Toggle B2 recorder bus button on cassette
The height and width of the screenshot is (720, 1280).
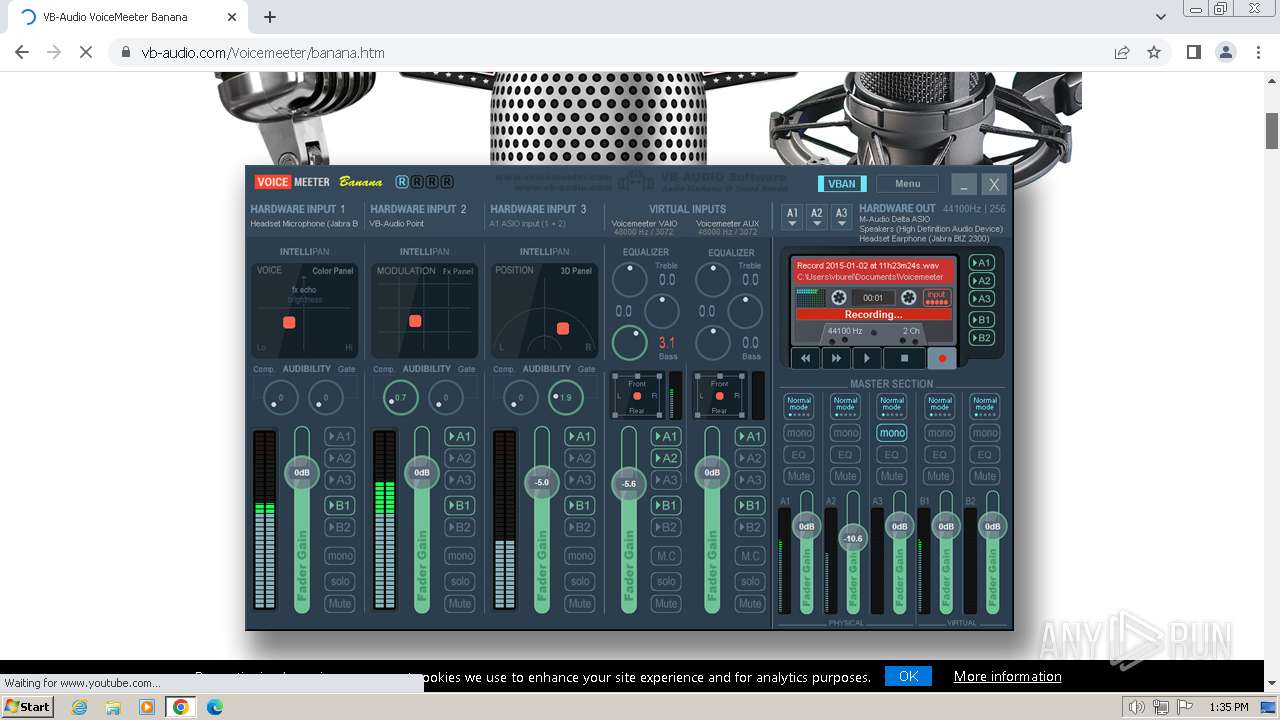click(x=982, y=338)
